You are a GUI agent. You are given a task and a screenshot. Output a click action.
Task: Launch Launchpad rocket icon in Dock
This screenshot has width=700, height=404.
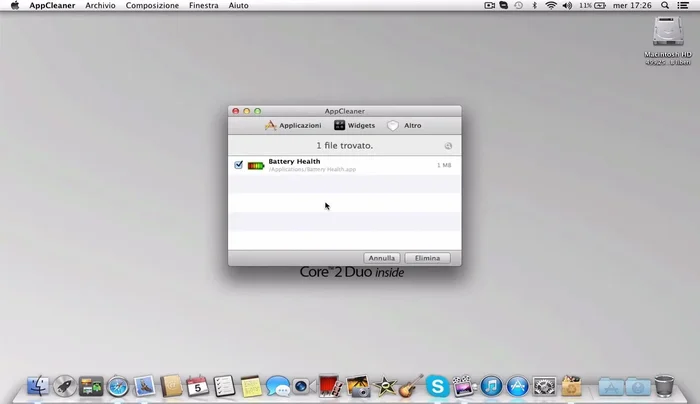point(65,386)
